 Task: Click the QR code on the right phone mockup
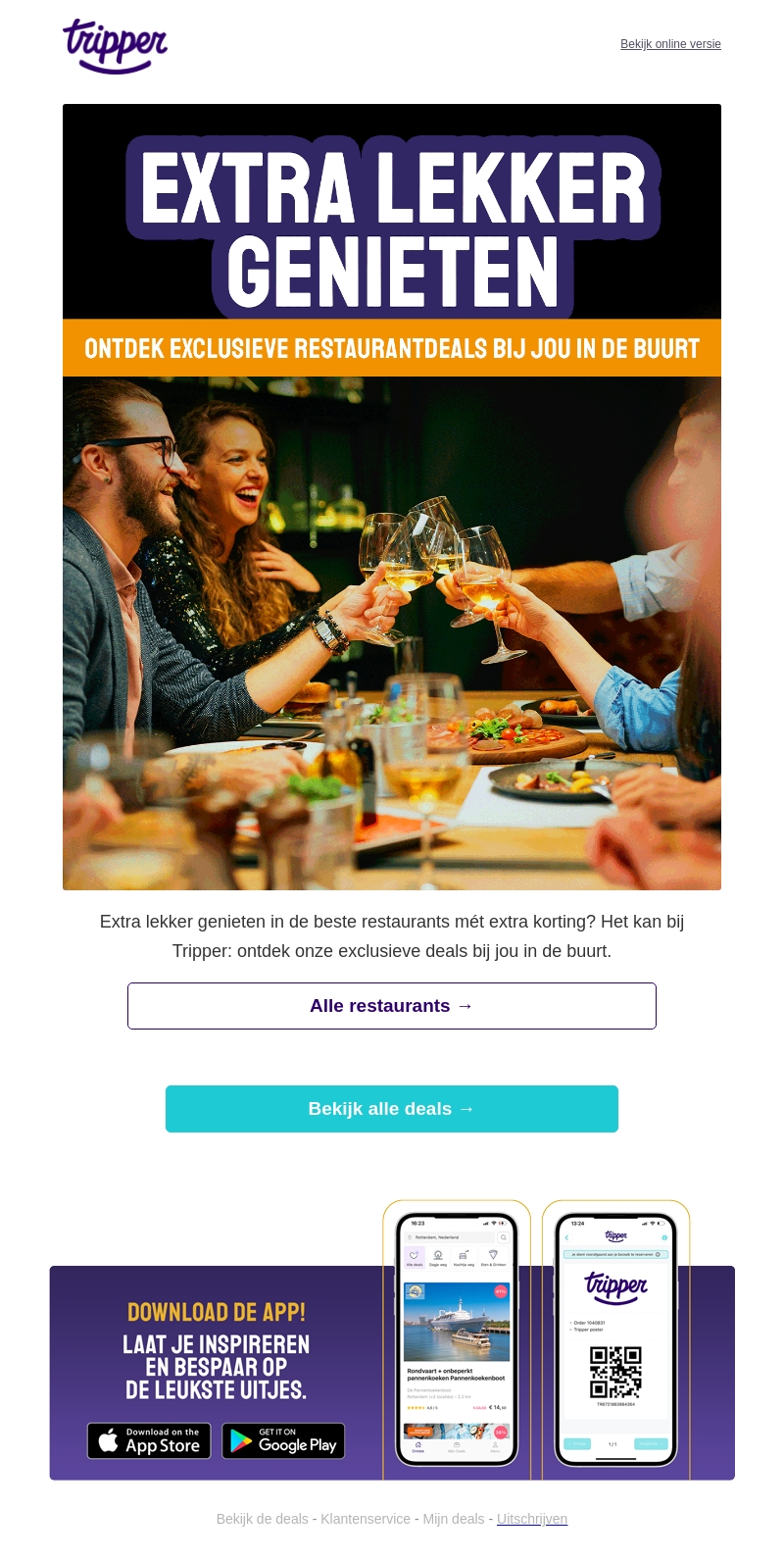(615, 1372)
